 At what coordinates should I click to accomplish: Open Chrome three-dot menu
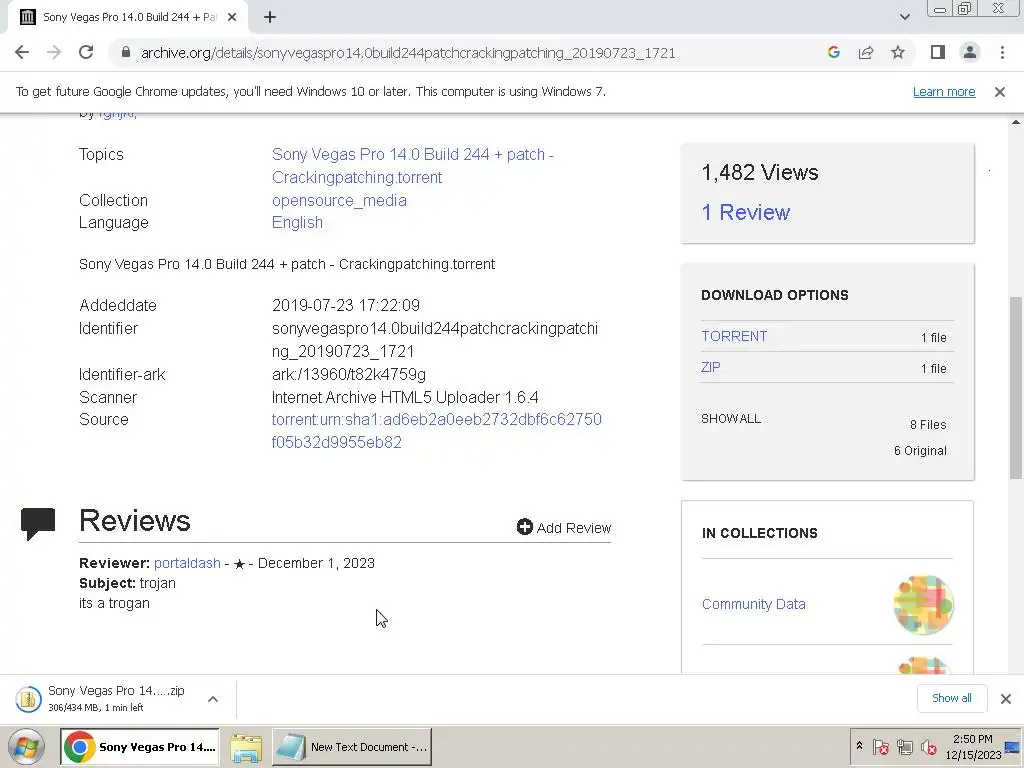1002,52
